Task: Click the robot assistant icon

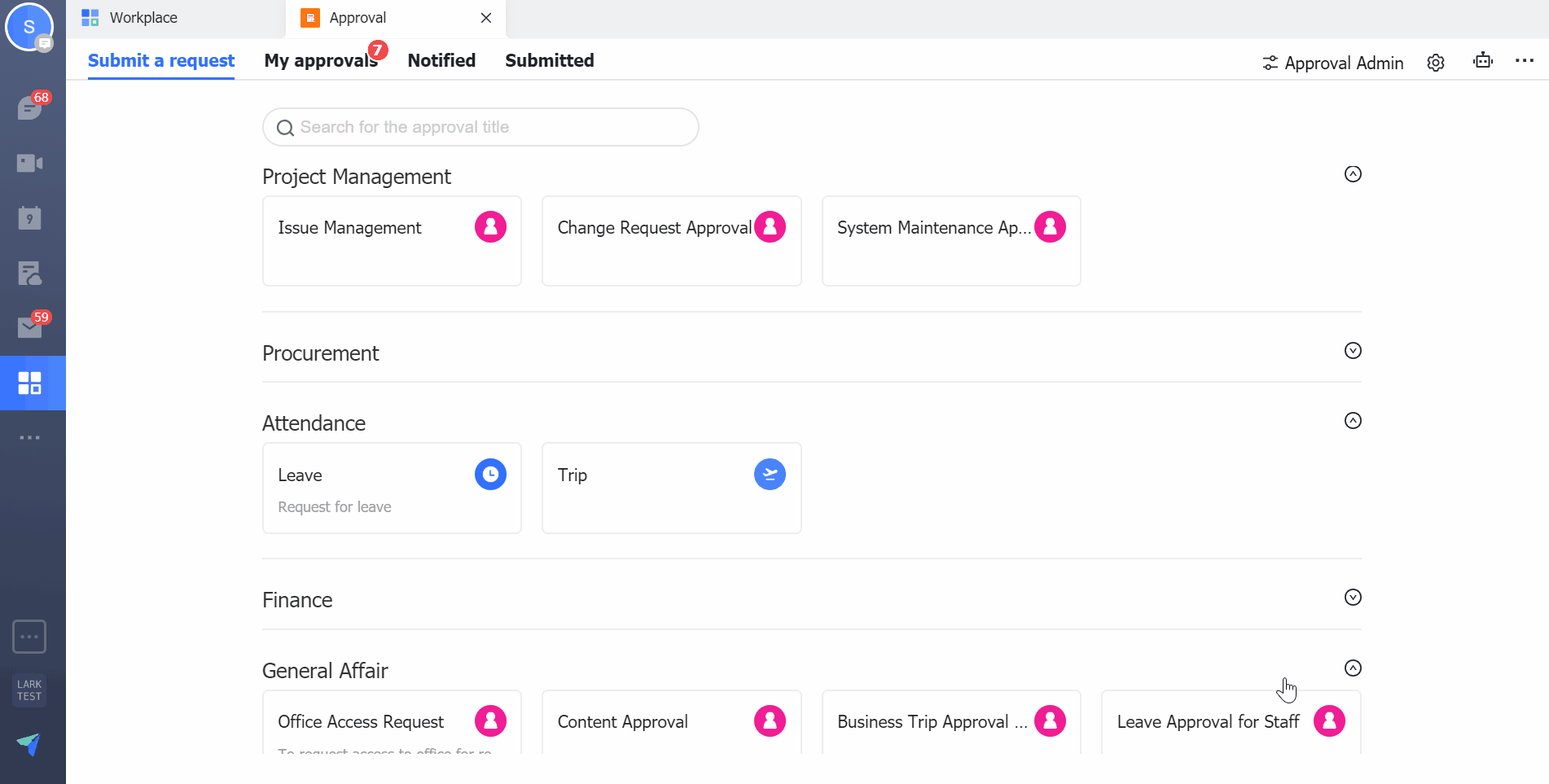Action: (x=1483, y=61)
